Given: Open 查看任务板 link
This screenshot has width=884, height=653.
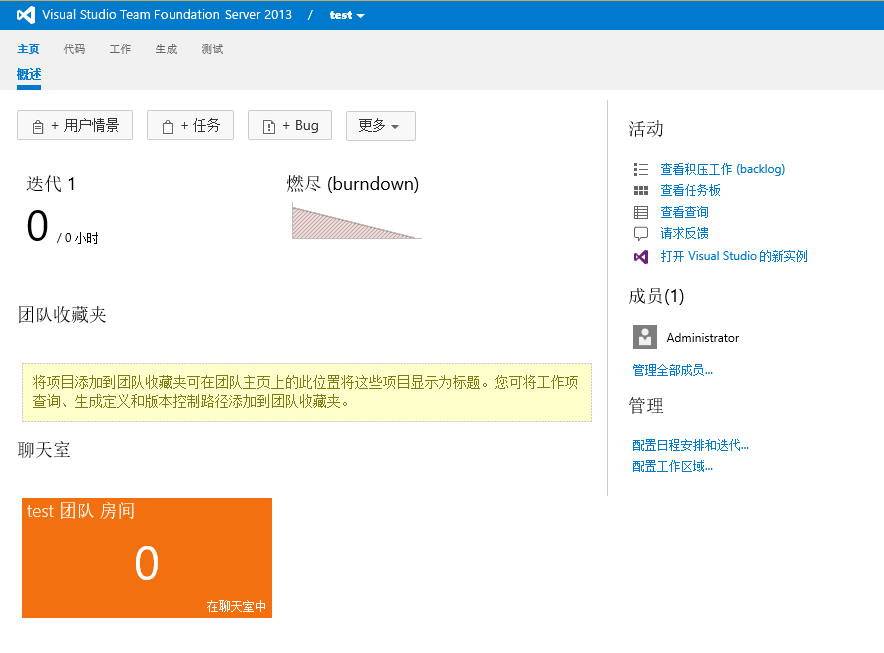Looking at the screenshot, I should click(691, 191).
